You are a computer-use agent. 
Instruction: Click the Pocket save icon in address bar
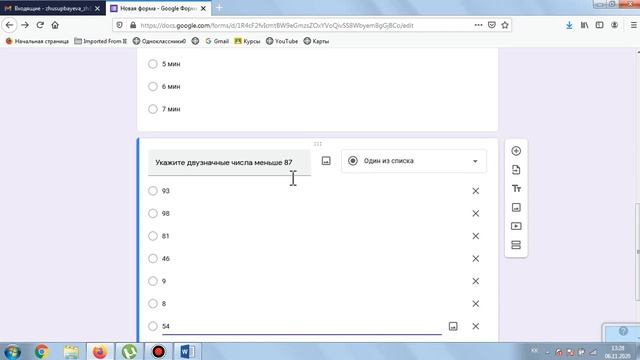[492, 25]
